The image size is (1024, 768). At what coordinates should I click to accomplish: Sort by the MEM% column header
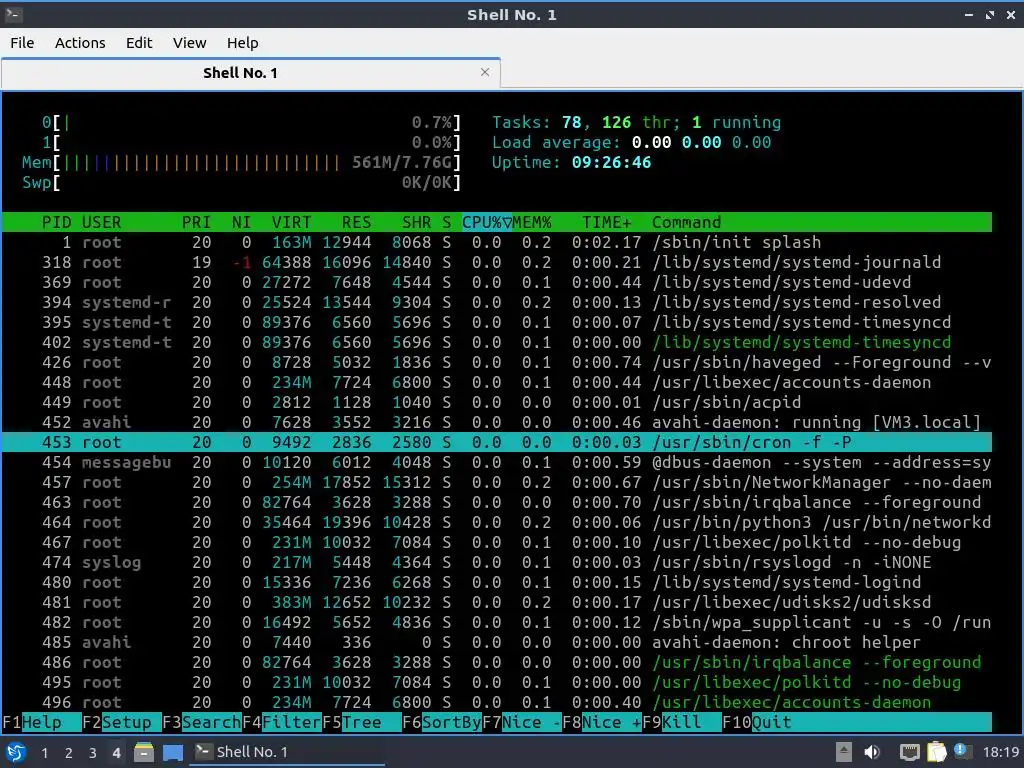532,223
